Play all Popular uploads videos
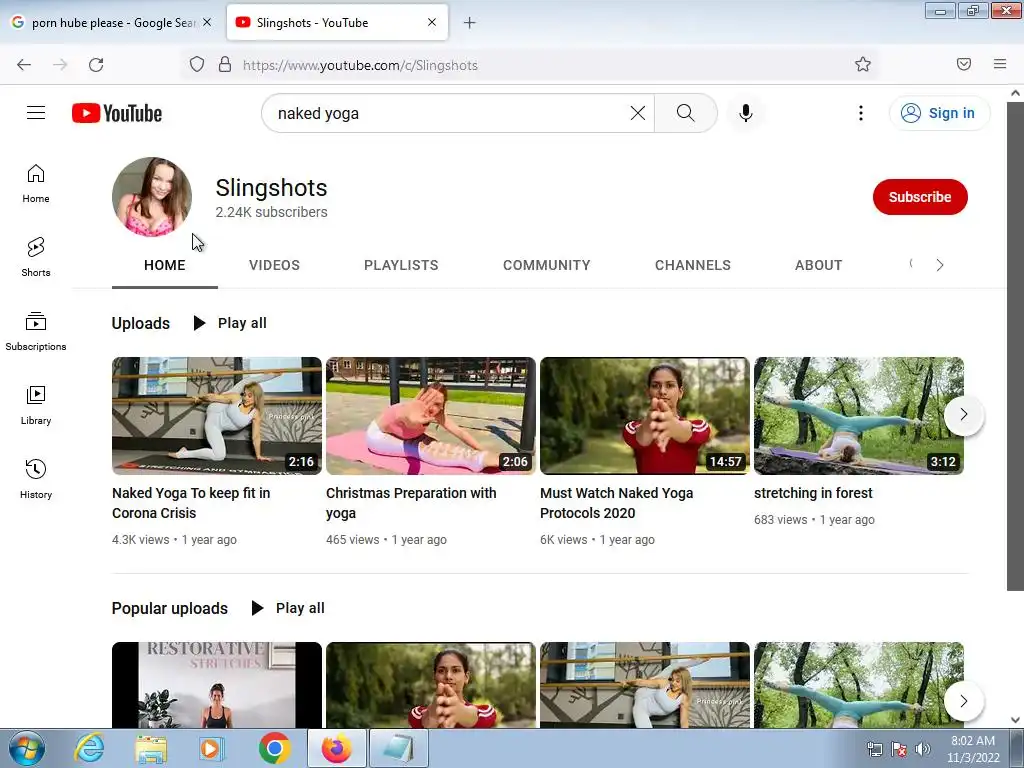 coord(288,608)
